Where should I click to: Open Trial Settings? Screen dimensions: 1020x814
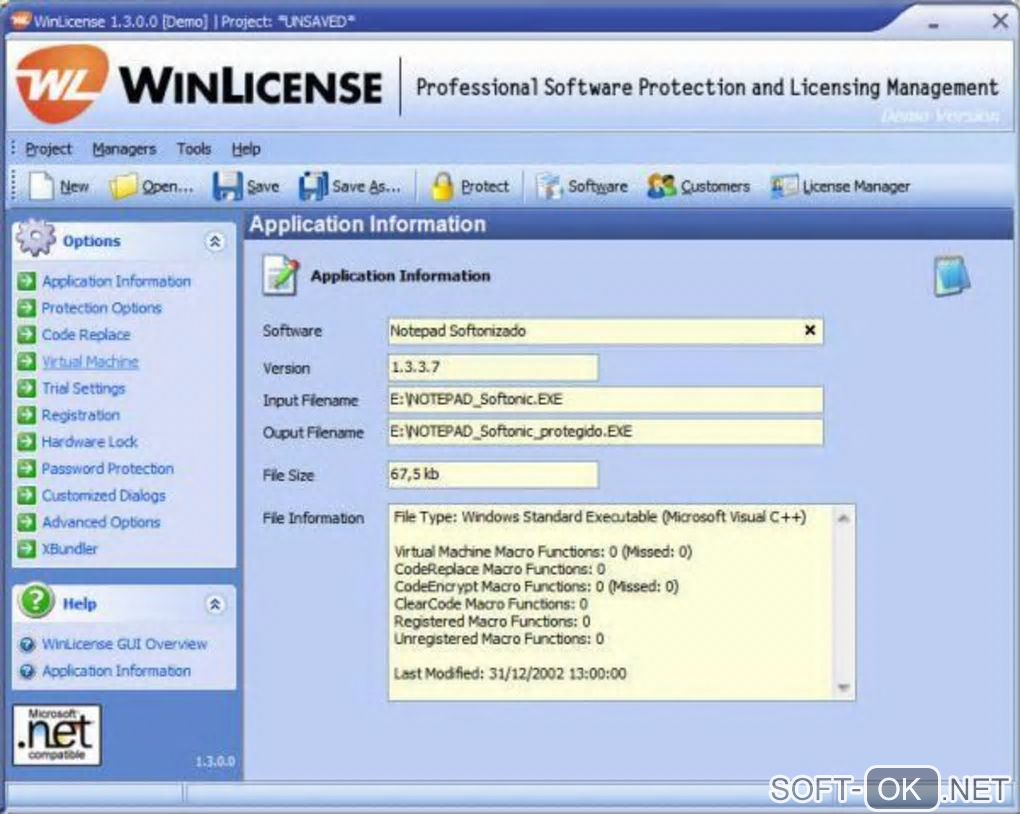click(83, 388)
